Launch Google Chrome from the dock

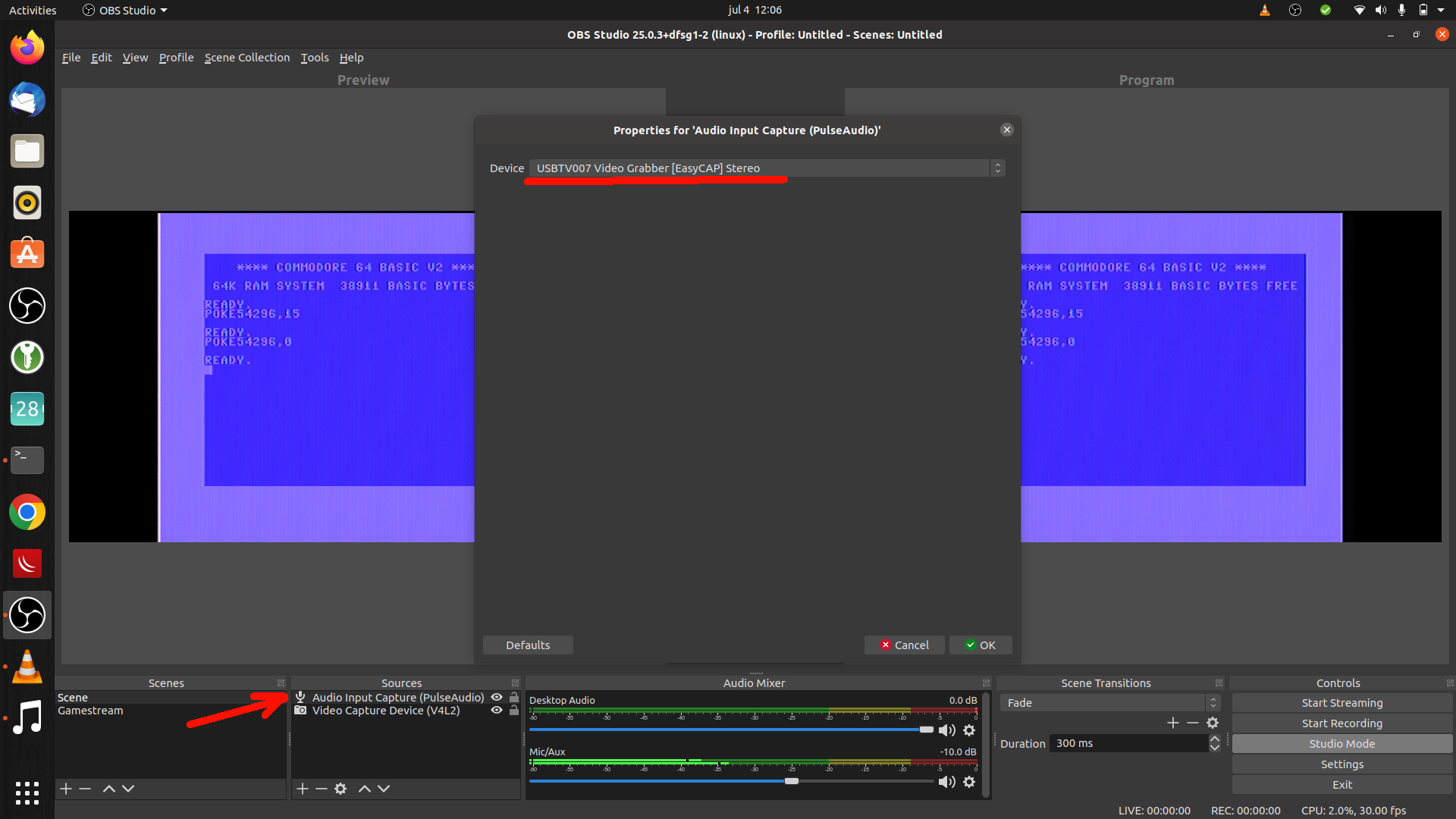(x=27, y=513)
